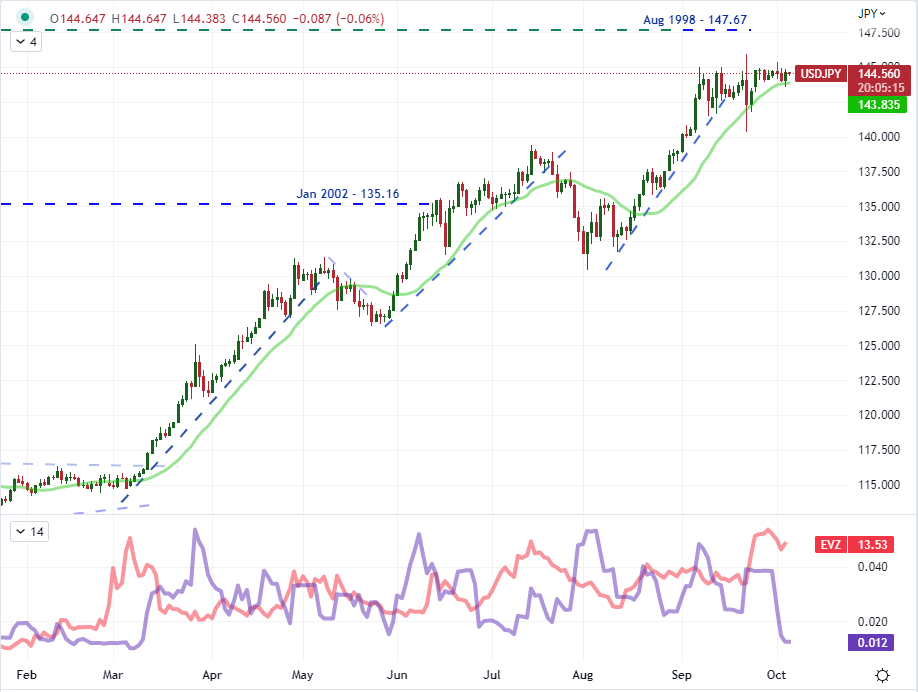Click the Jun label on time axis

coord(397,674)
